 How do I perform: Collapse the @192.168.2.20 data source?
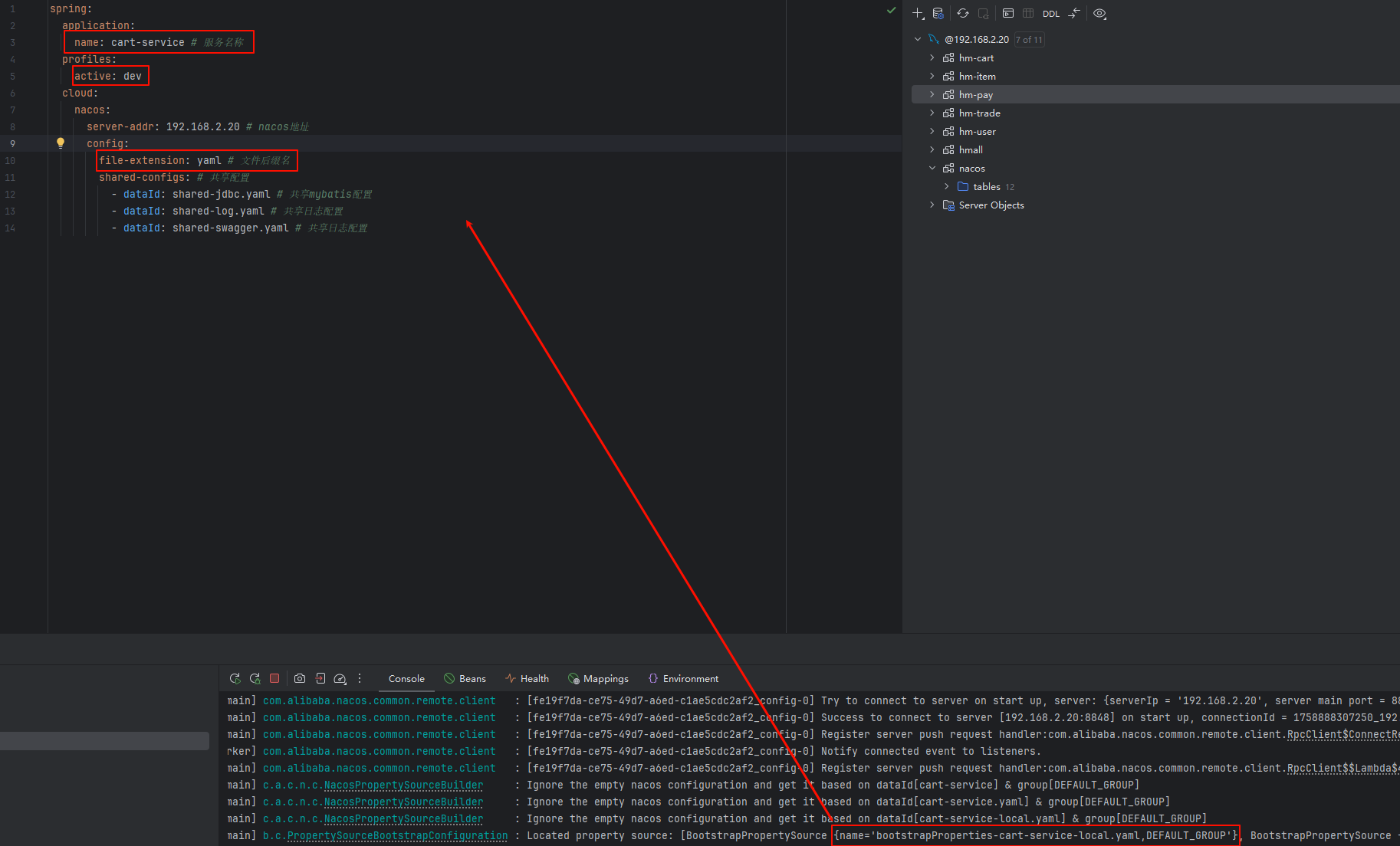918,39
